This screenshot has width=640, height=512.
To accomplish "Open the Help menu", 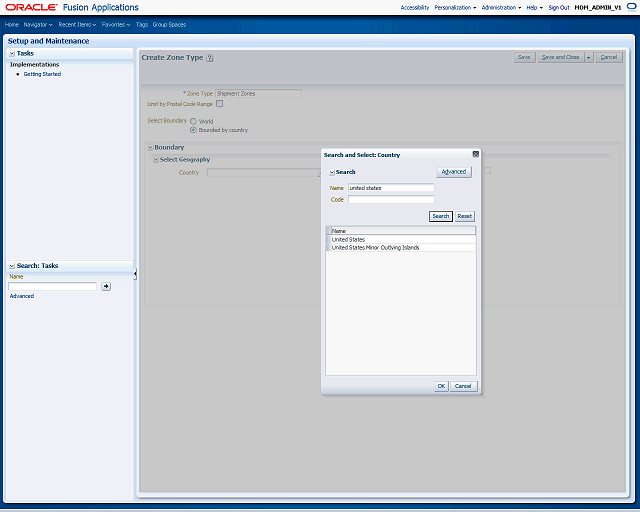I will click(x=534, y=8).
